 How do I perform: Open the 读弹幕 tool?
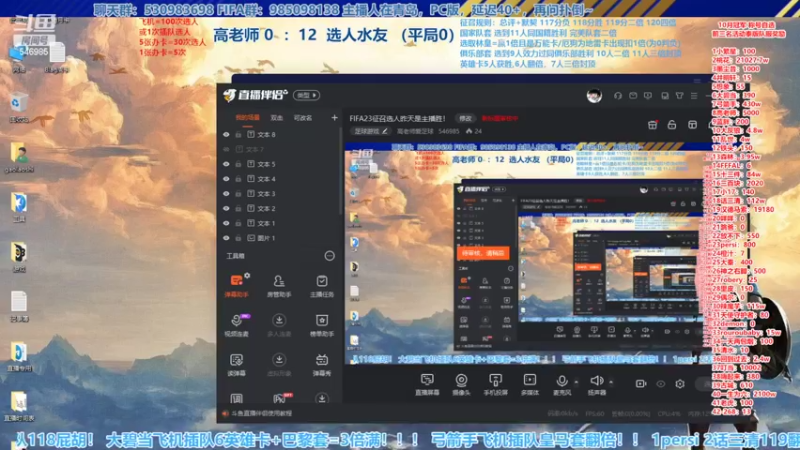pos(236,364)
